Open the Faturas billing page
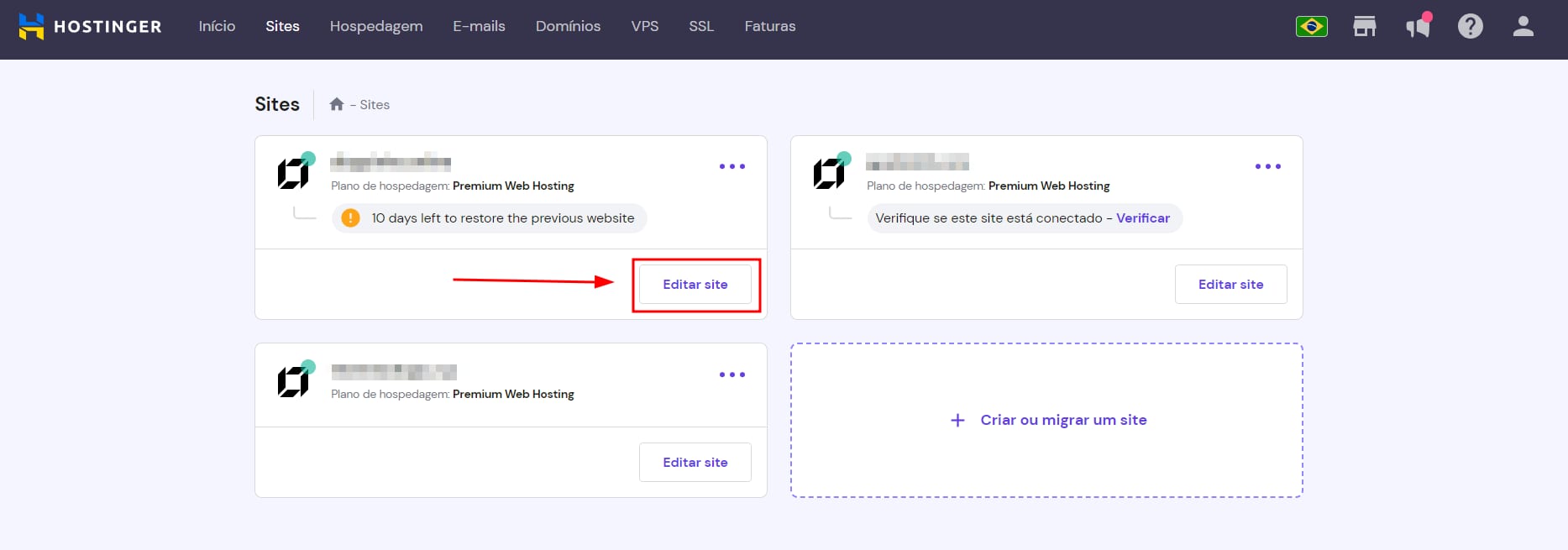The width and height of the screenshot is (1568, 550). [769, 27]
